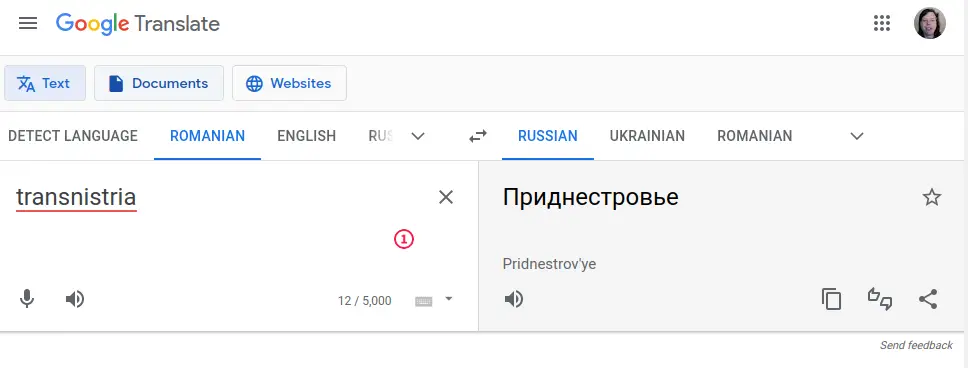Swap source and target languages
968x368 pixels.
pos(478,136)
